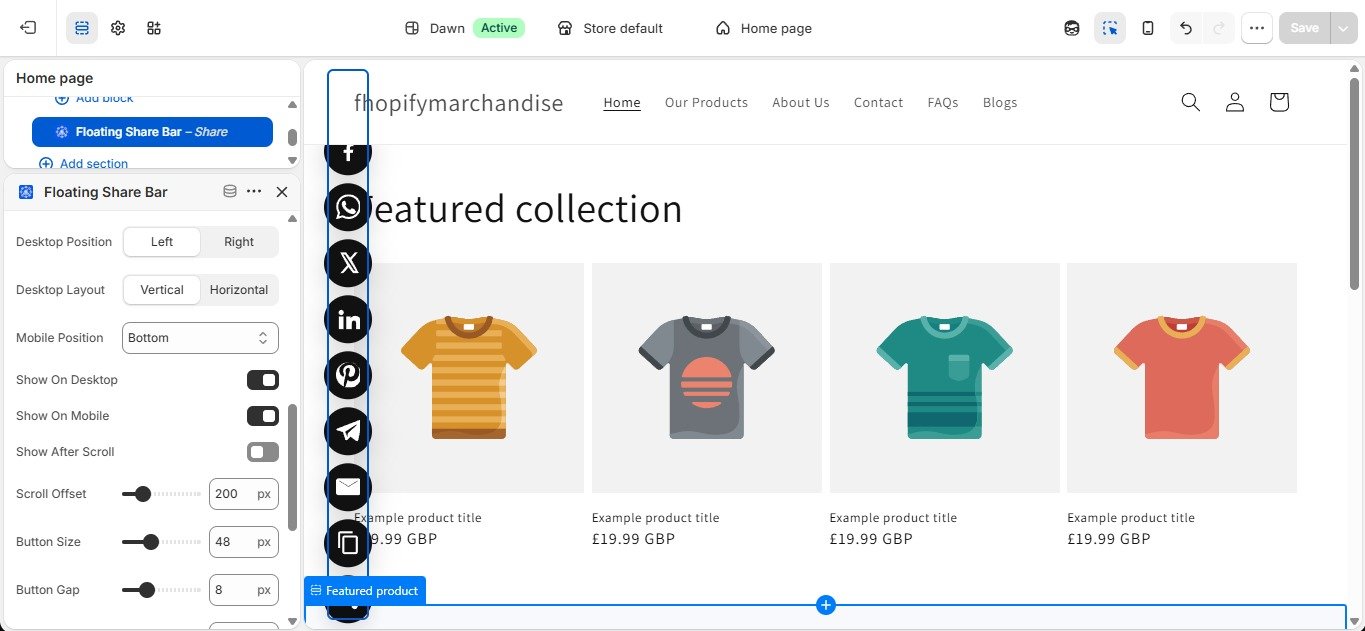The height and width of the screenshot is (631, 1365).
Task: Click the exit editor icon
Action: [x=28, y=28]
